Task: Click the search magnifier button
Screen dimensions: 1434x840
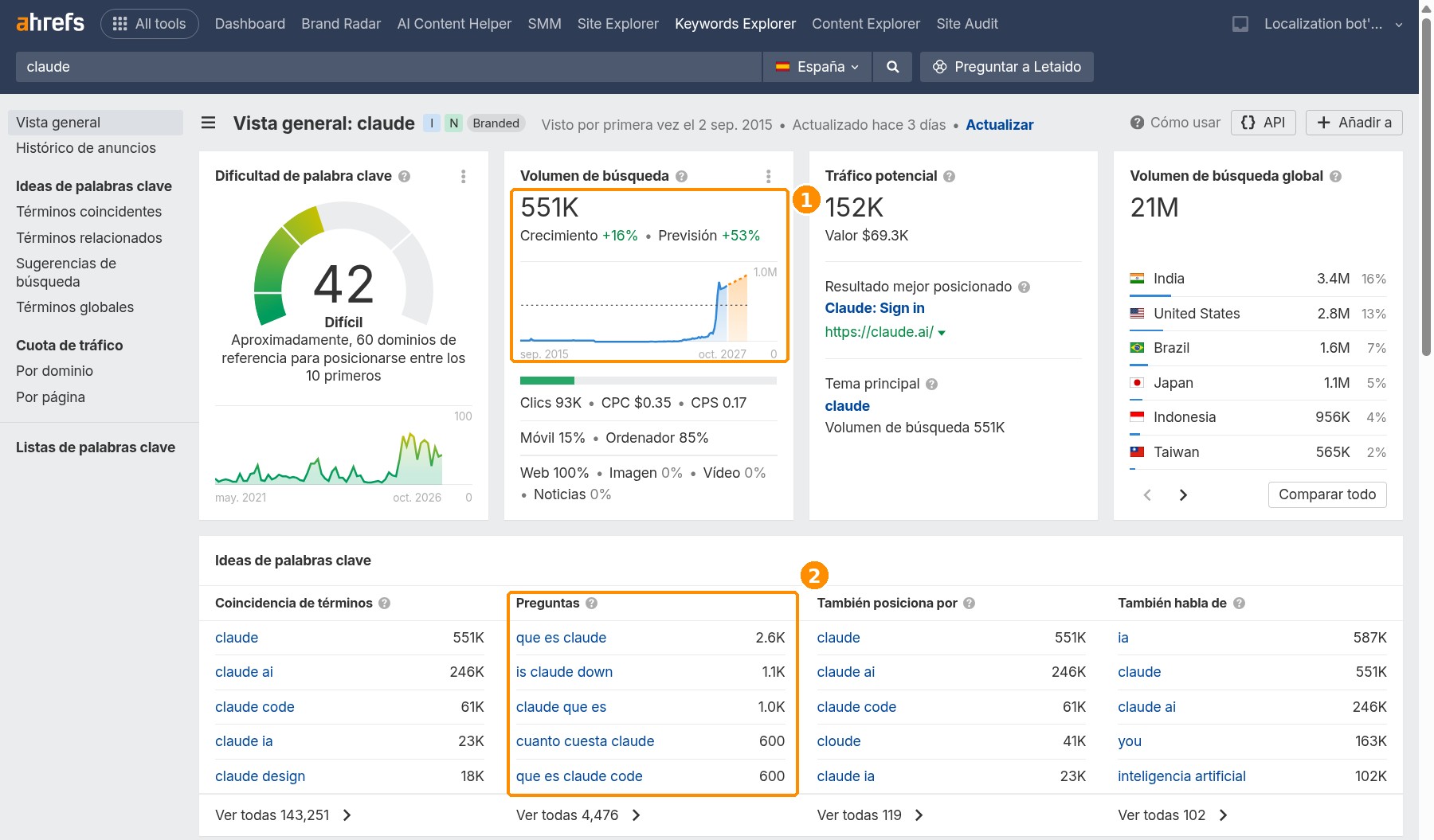Action: (893, 67)
